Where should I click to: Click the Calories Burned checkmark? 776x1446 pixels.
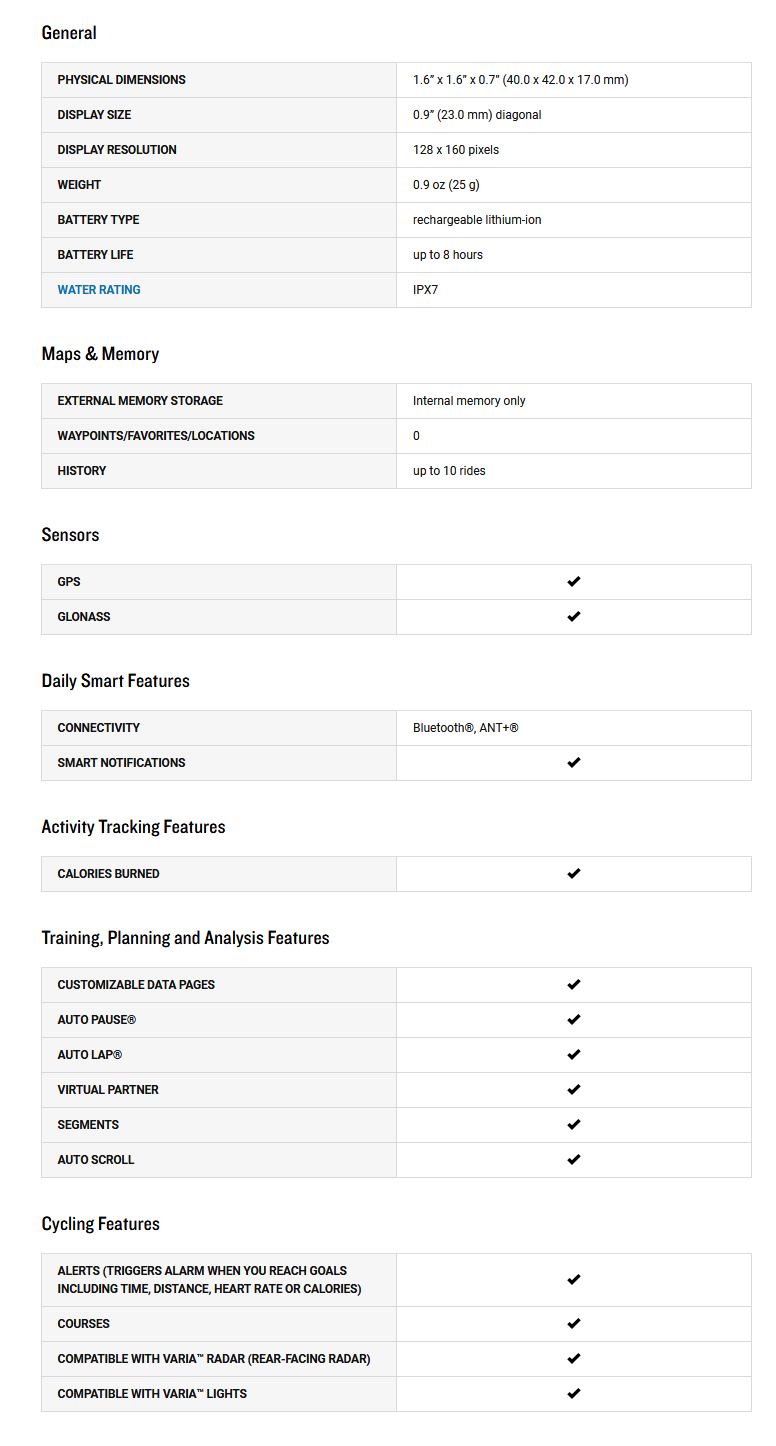pyautogui.click(x=574, y=874)
